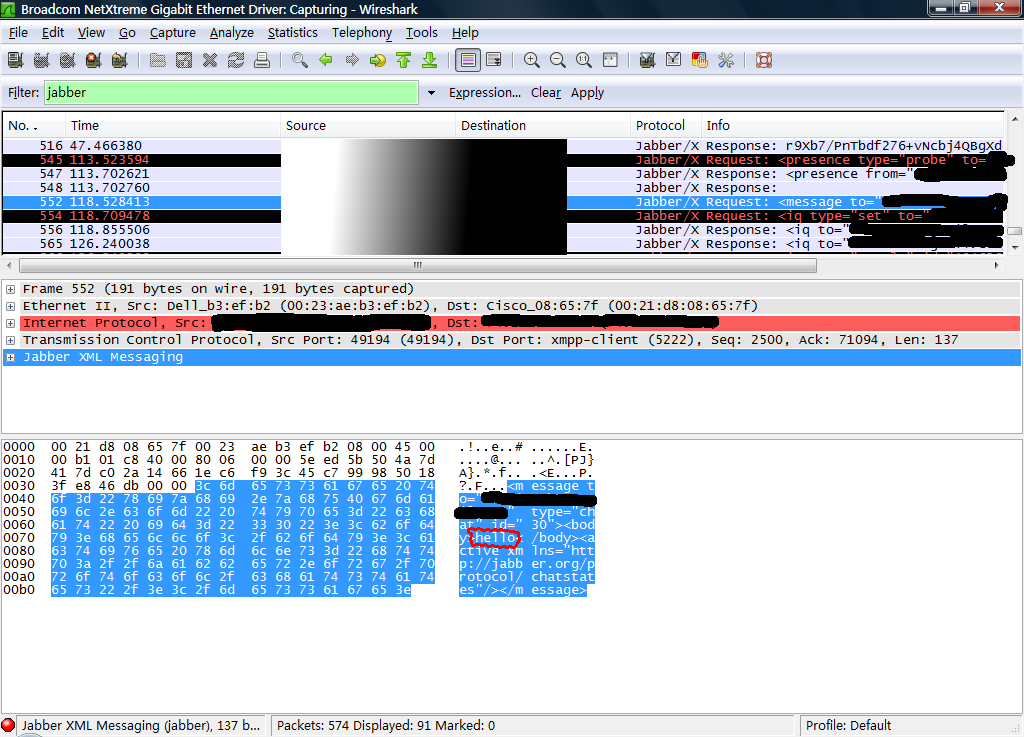Viewport: 1024px width, 737px height.
Task: Open the Filter label dialog
Action: 24,93
